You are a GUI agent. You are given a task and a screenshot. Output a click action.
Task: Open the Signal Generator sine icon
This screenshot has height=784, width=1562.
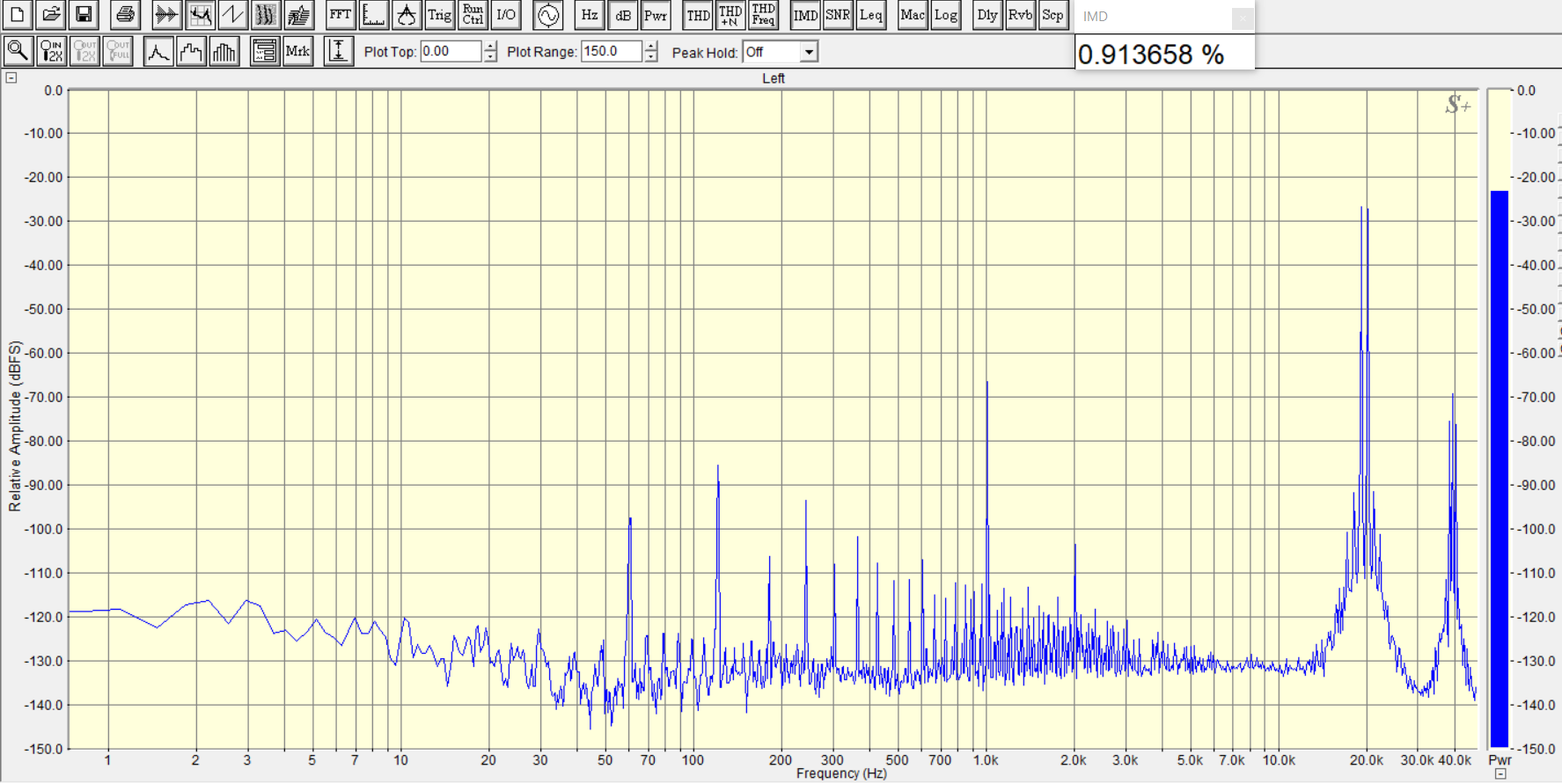(547, 15)
